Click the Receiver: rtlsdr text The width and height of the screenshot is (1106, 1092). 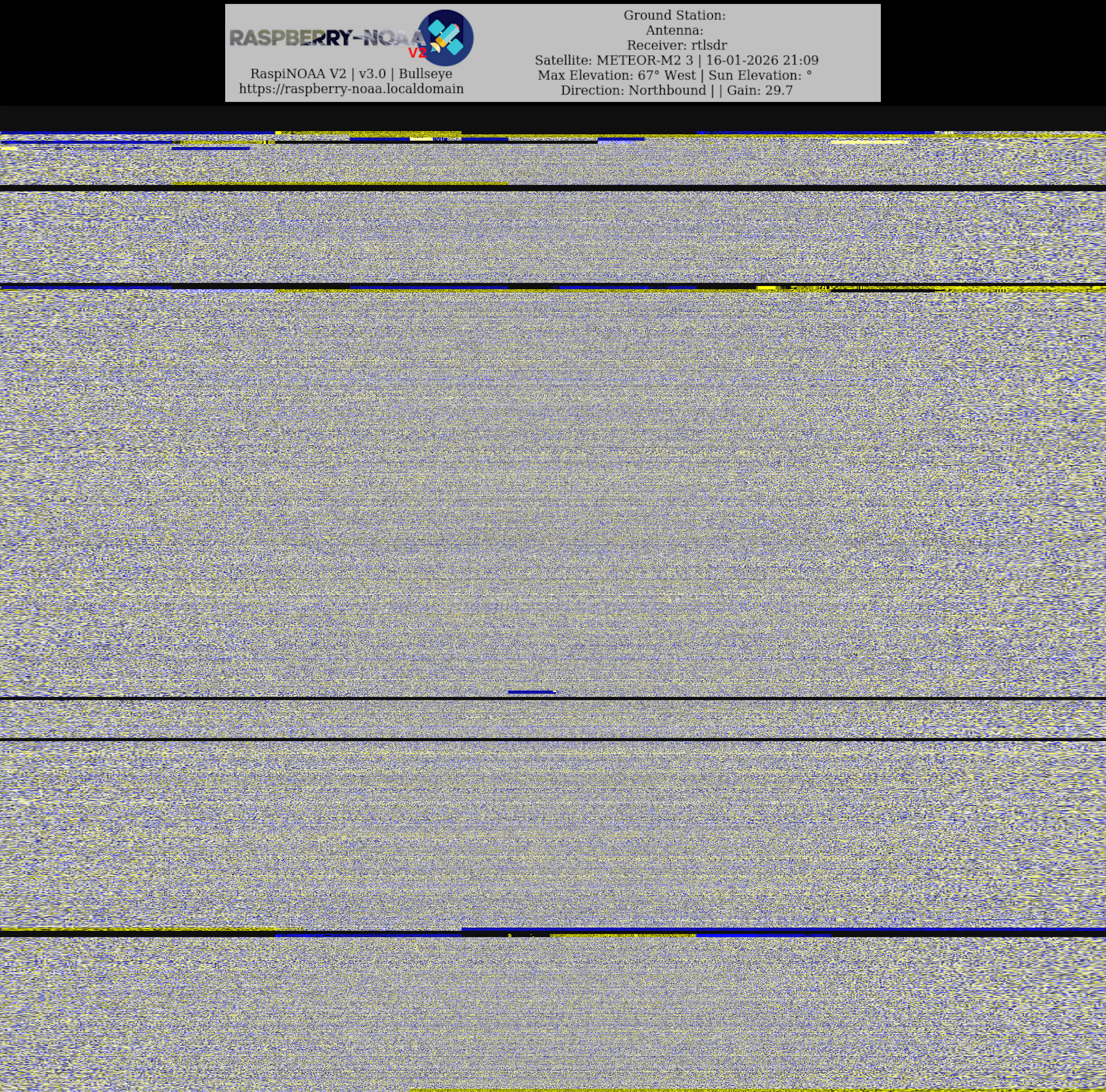(x=677, y=45)
